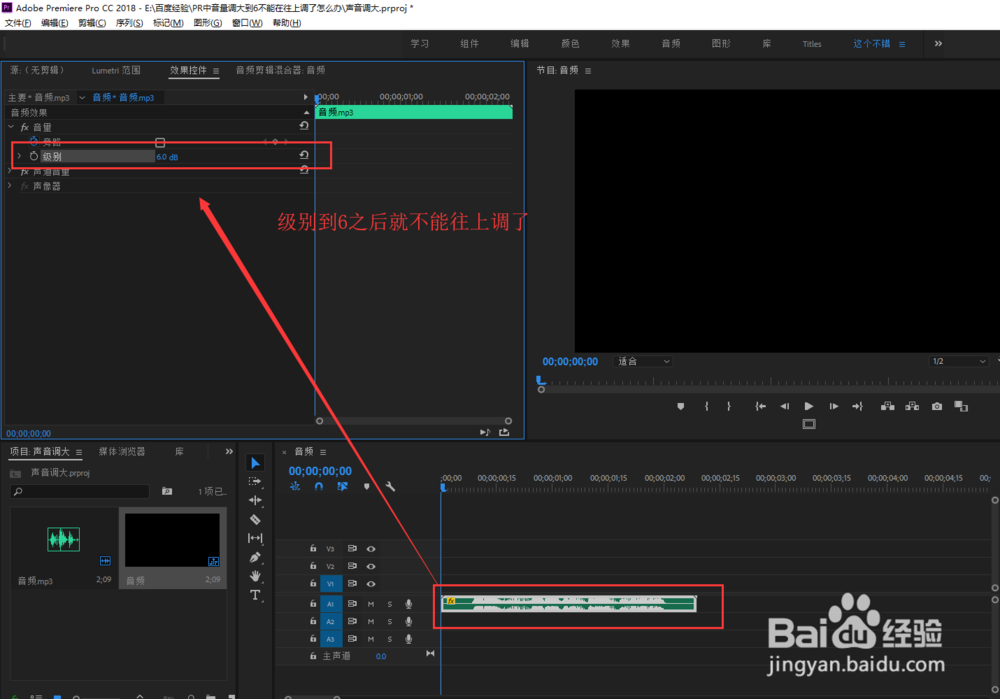Click the Extract button
This screenshot has width=1000, height=699.
point(912,406)
